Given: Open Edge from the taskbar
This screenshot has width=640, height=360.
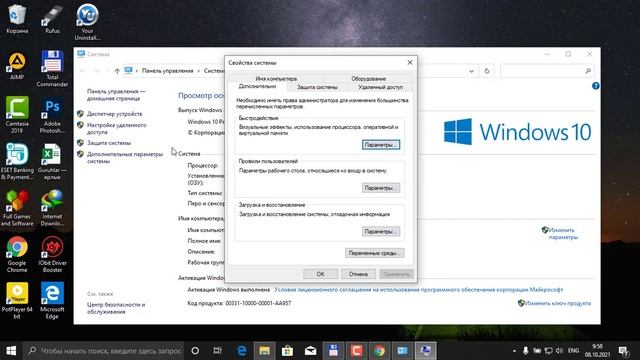Looking at the screenshot, I should pyautogui.click(x=242, y=351).
